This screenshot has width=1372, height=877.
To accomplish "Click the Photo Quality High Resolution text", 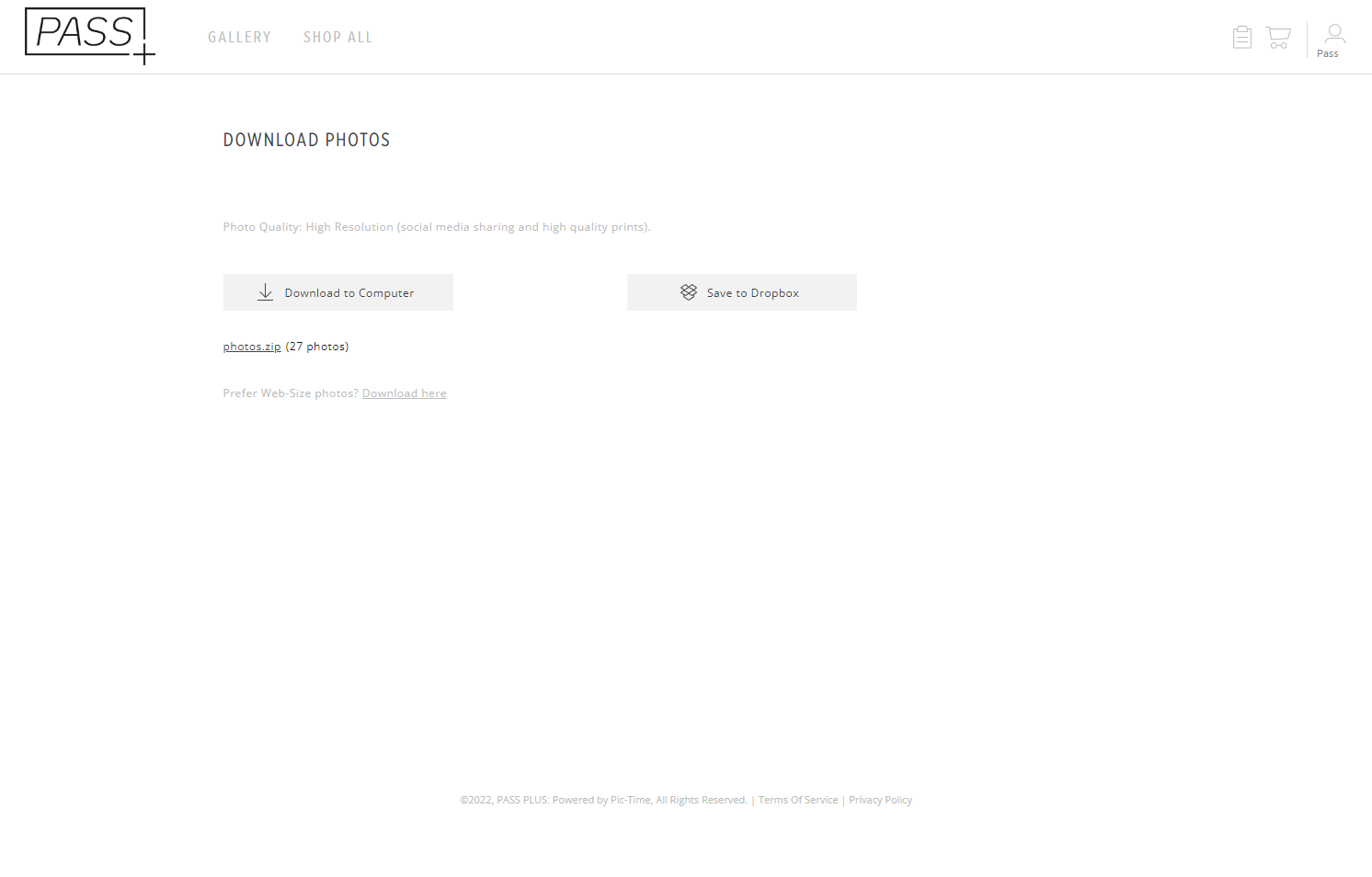I will pyautogui.click(x=437, y=227).
